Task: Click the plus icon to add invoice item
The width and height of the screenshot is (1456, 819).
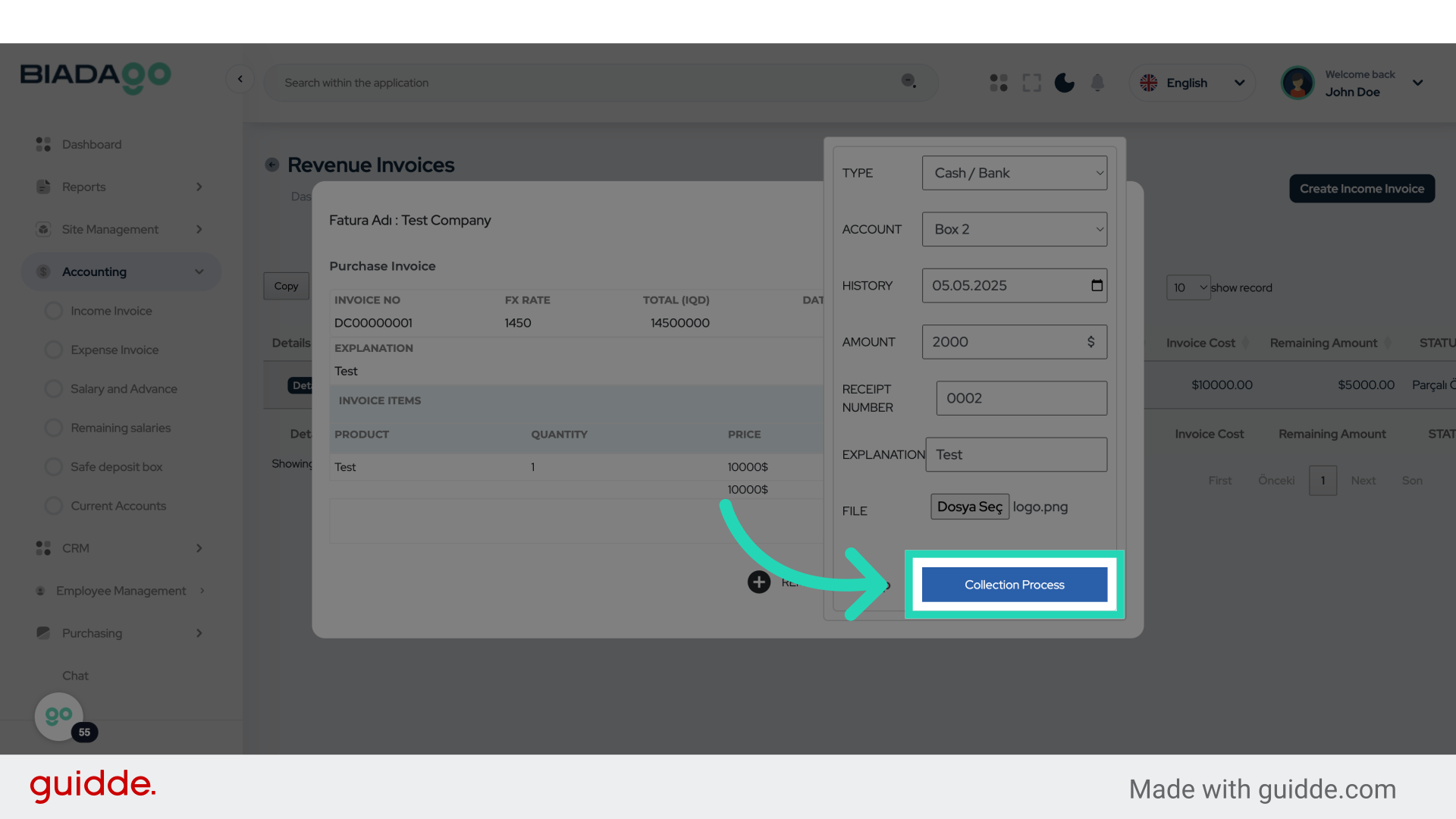Action: pos(759,582)
